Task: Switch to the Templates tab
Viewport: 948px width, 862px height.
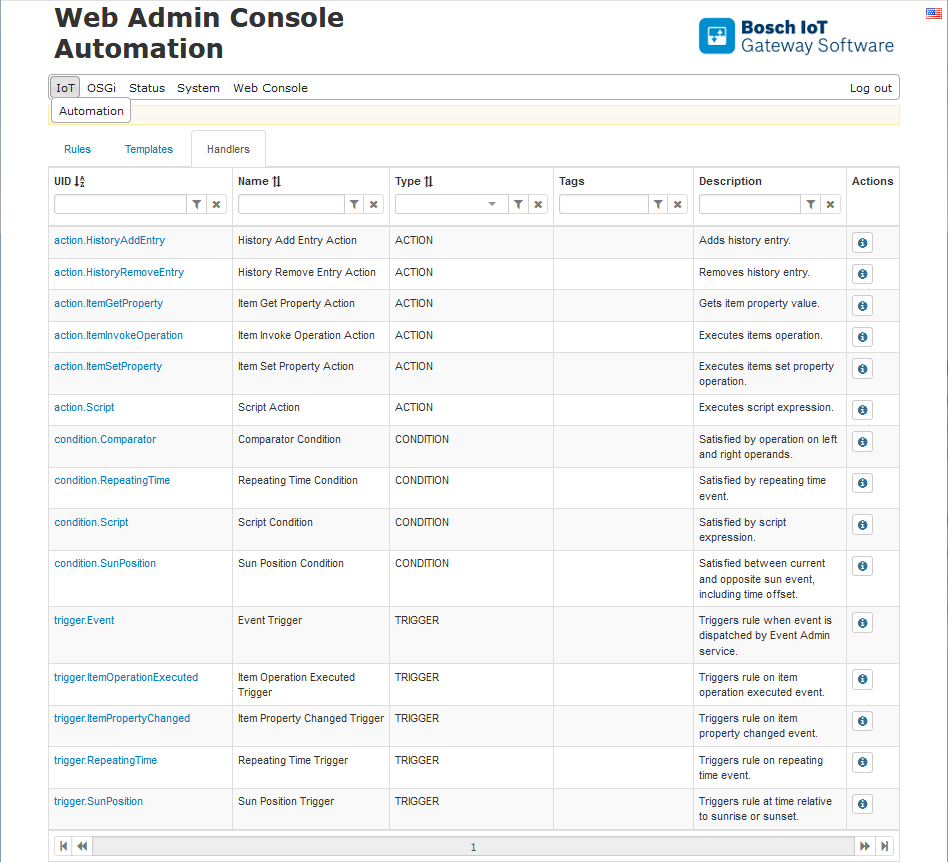Action: point(148,149)
